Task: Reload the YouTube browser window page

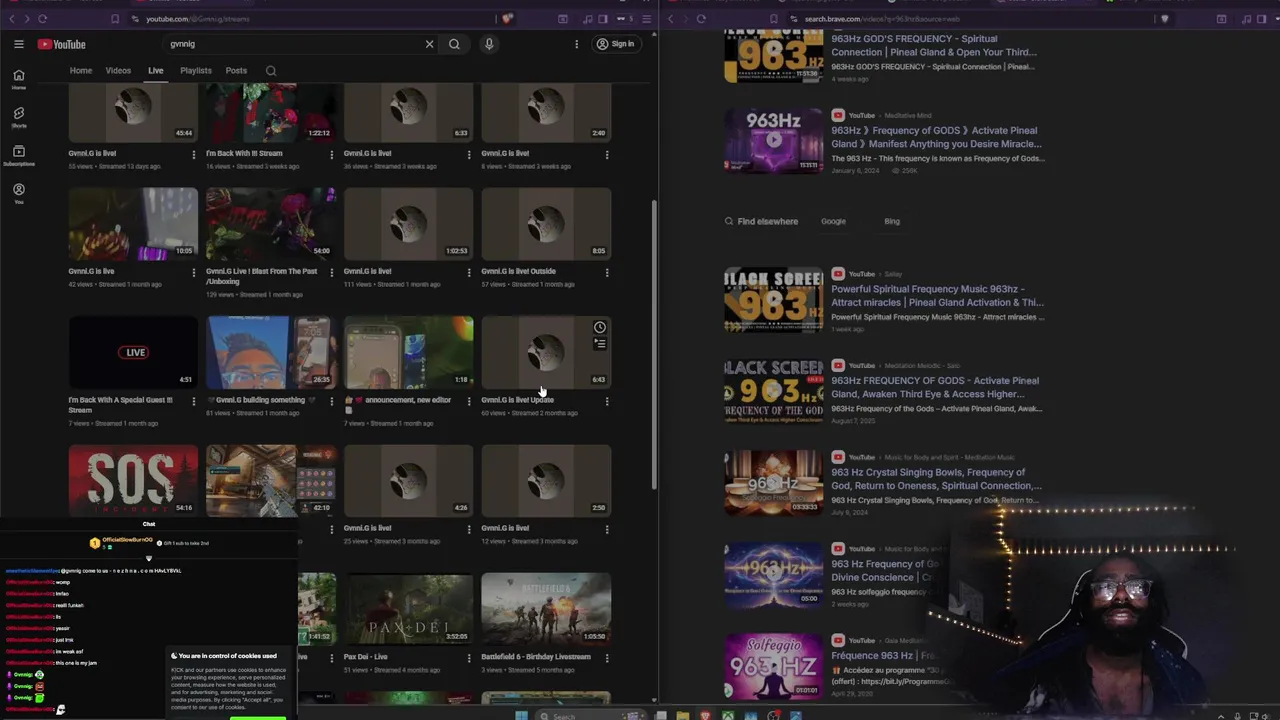Action: click(x=43, y=19)
